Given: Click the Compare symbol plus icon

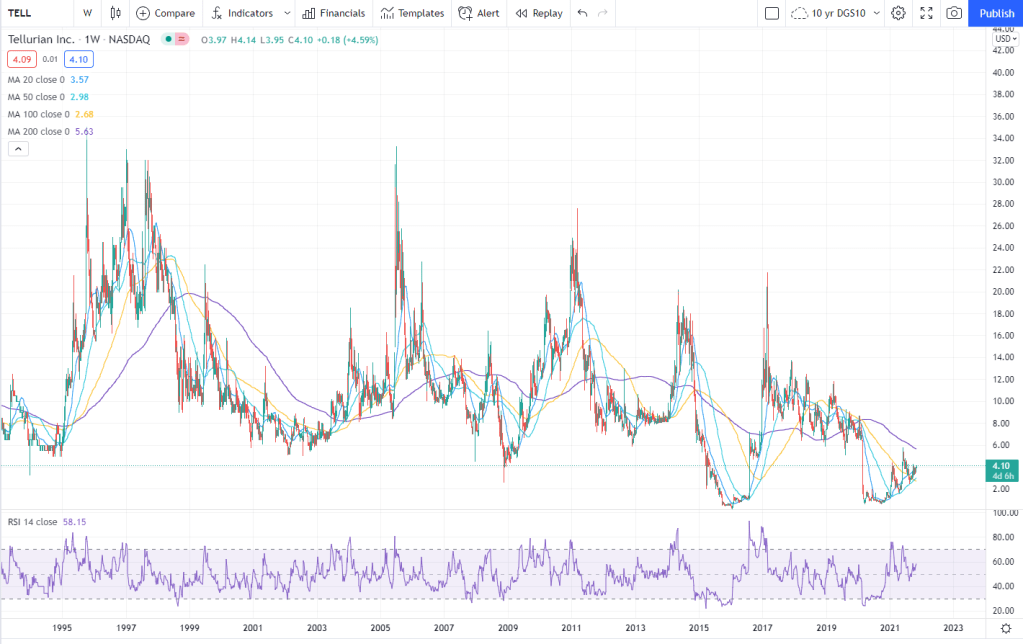Looking at the screenshot, I should (143, 13).
